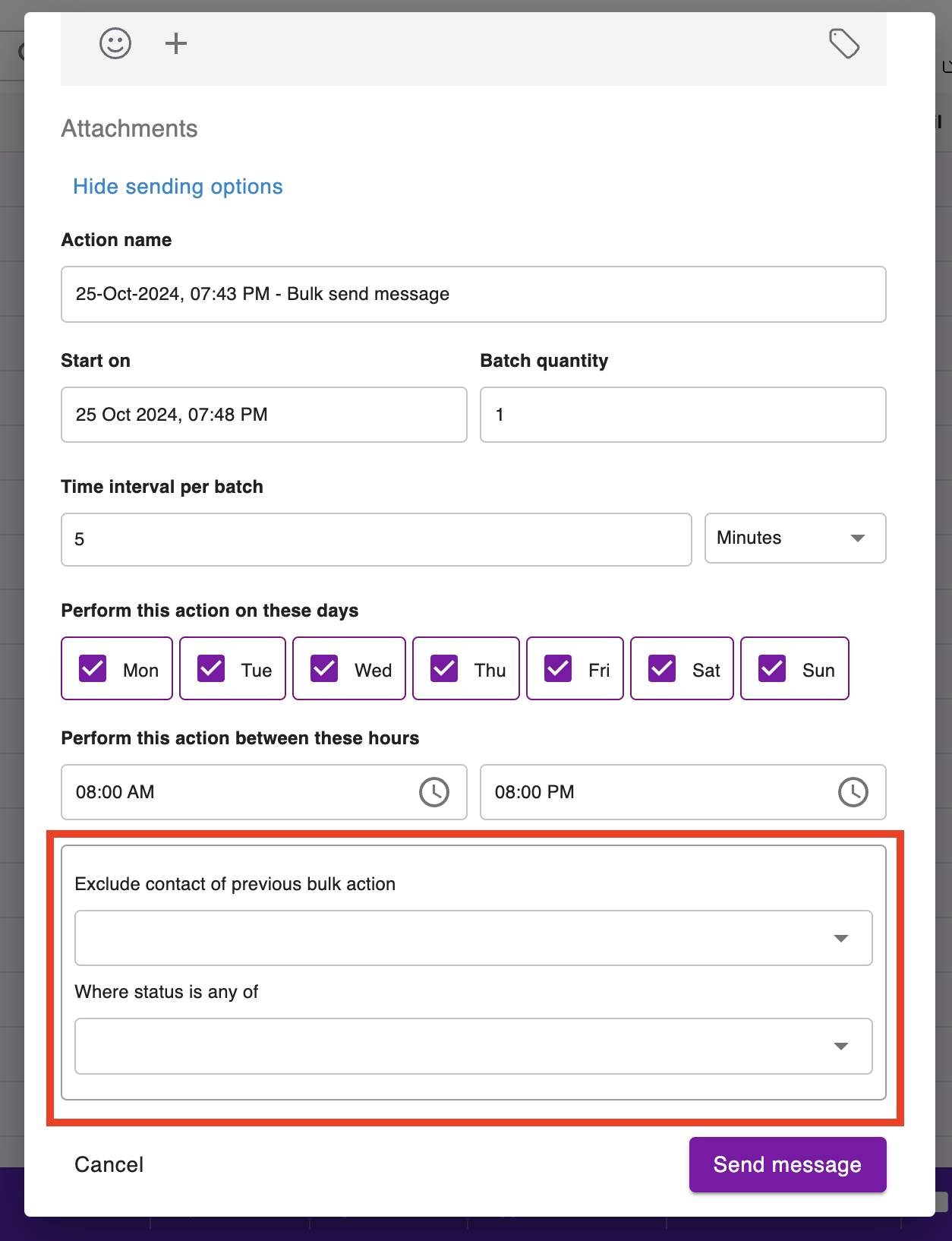
Task: Open the end hour clock picker for 08:00 PM
Action: [x=853, y=792]
